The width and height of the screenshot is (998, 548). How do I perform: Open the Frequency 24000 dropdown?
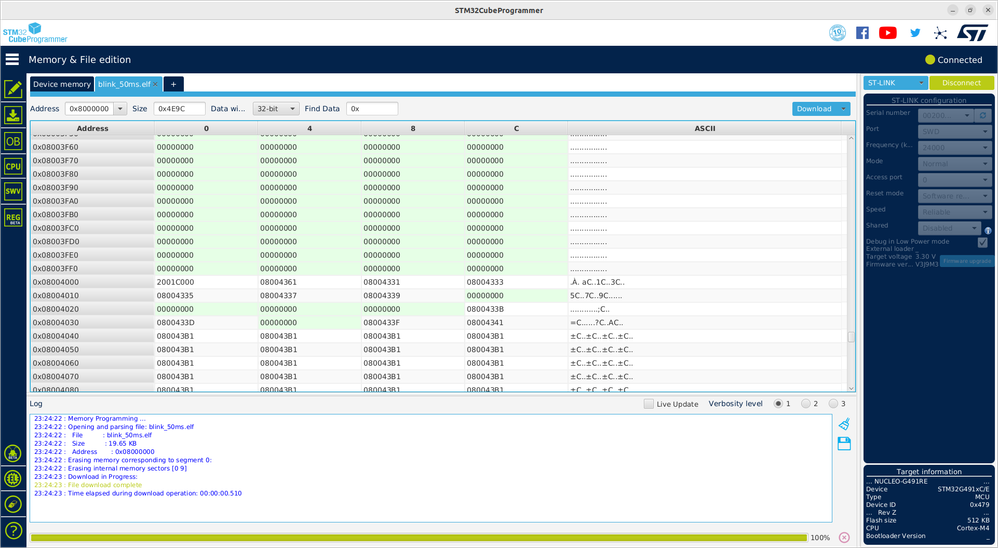[955, 148]
